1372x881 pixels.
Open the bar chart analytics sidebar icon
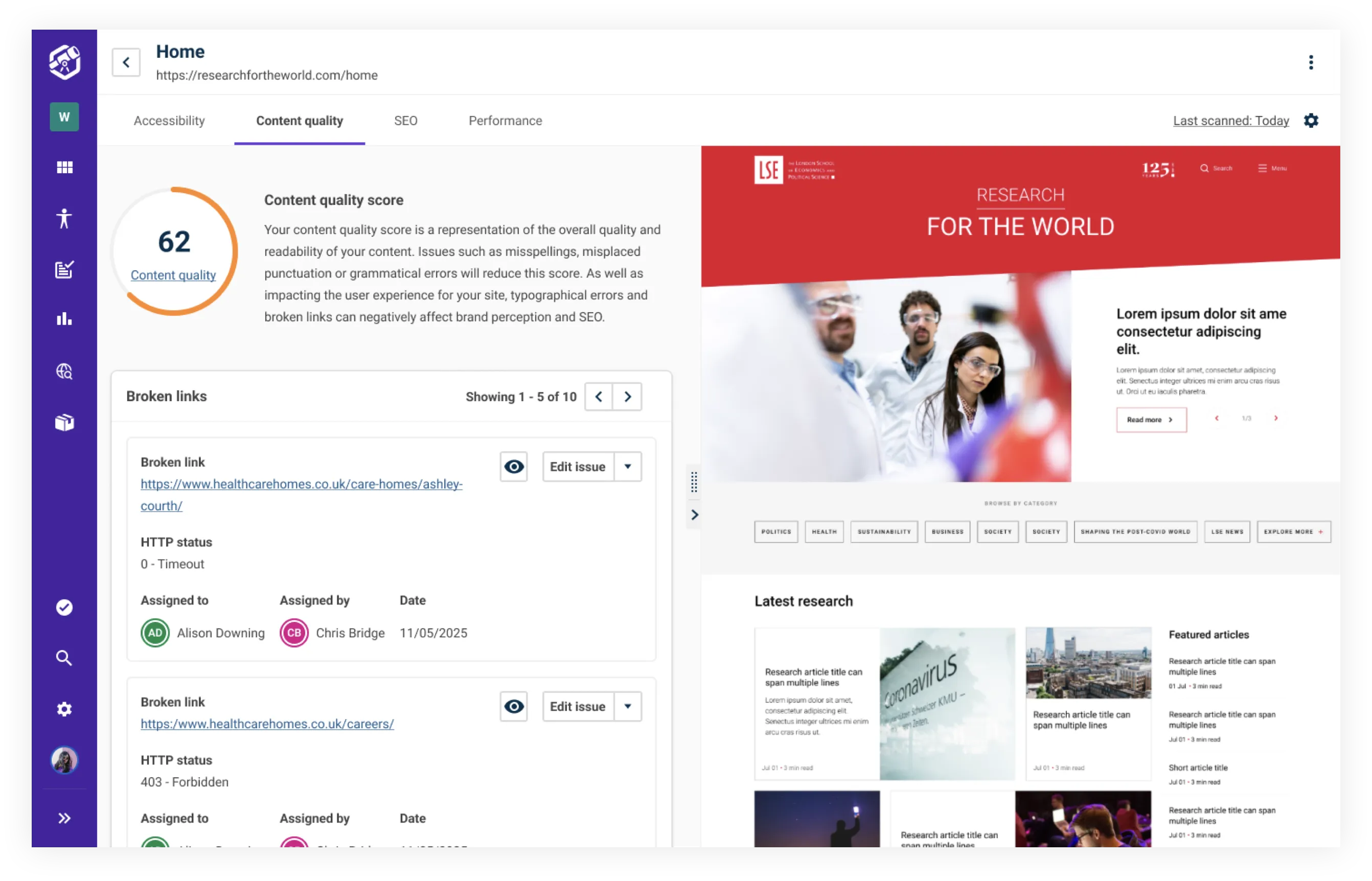point(64,319)
